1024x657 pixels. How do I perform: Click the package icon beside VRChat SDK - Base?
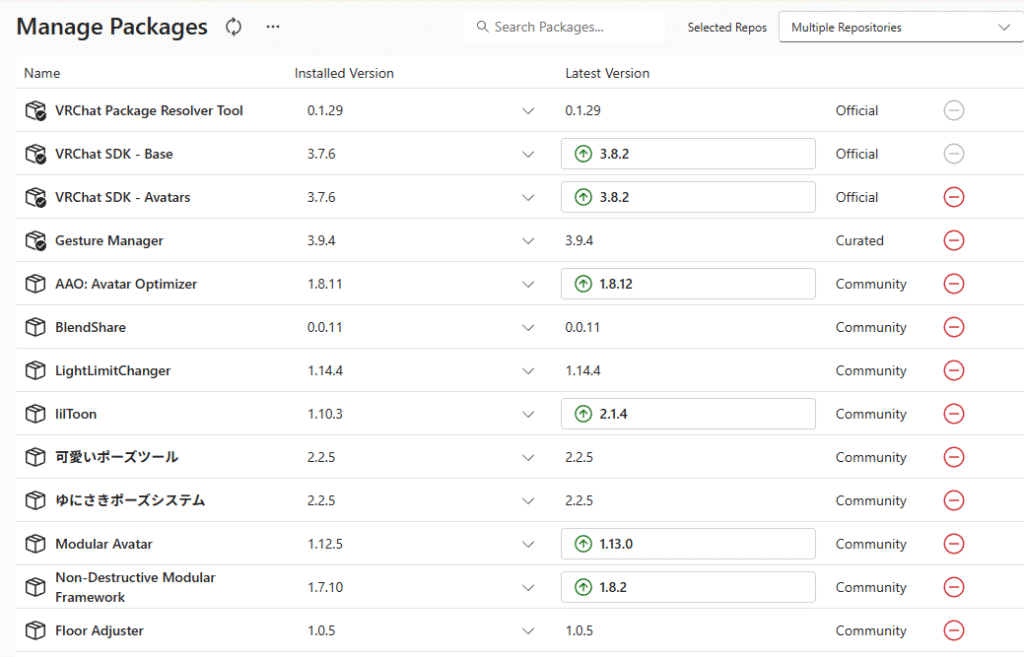pos(35,154)
